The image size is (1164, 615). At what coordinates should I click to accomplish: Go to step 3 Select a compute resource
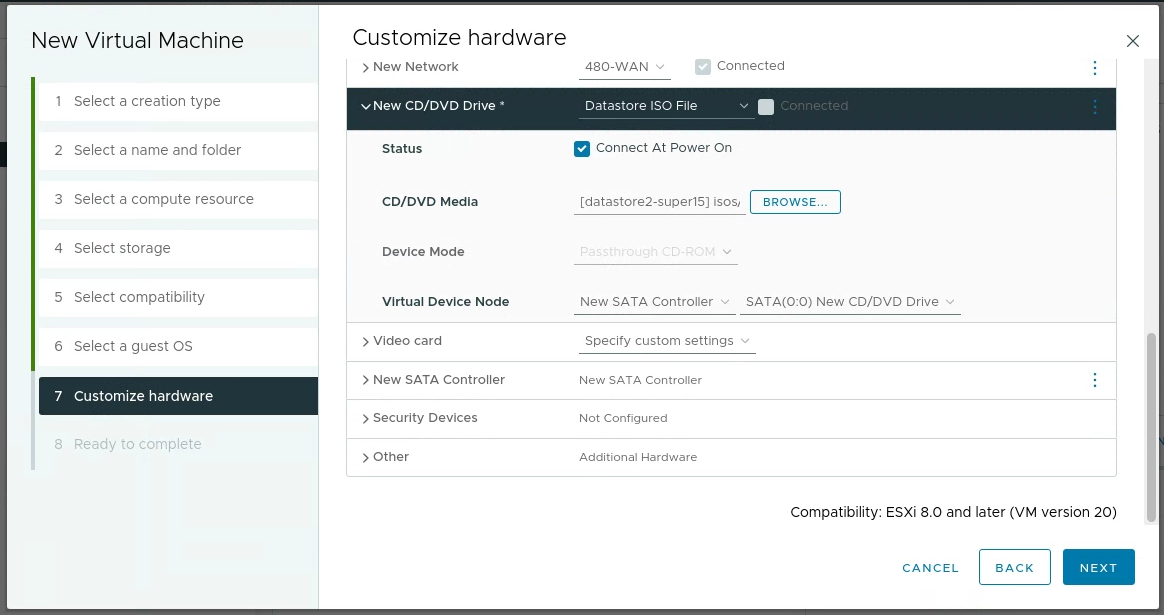178,200
